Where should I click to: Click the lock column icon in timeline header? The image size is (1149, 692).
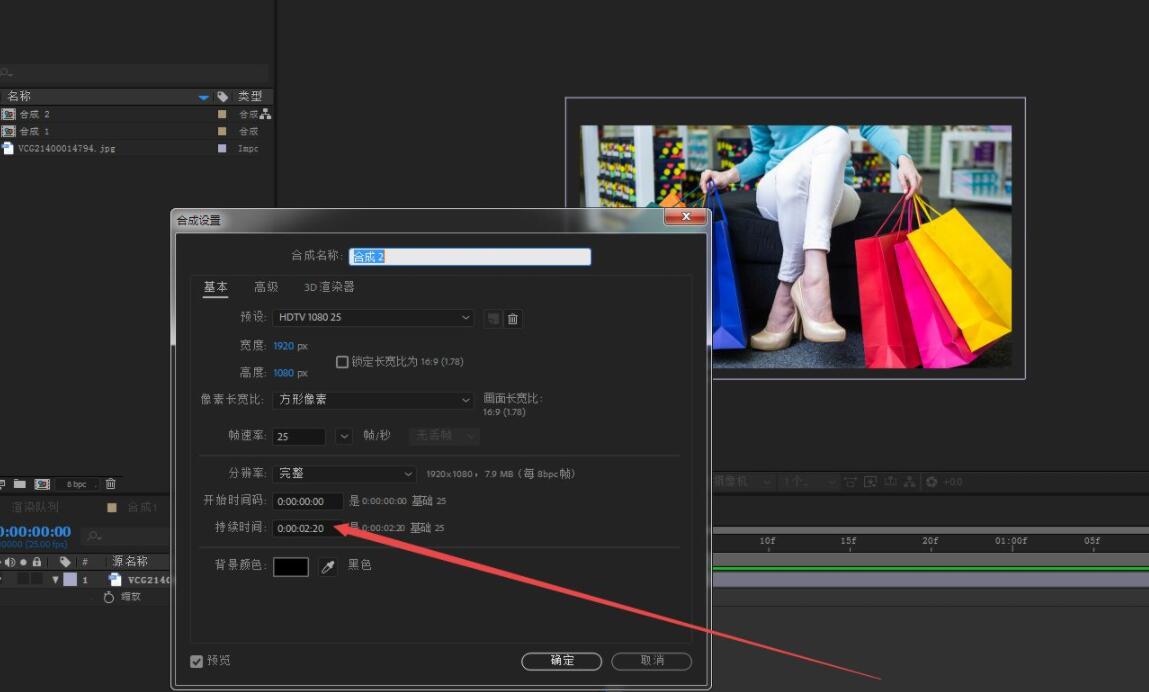[x=37, y=561]
